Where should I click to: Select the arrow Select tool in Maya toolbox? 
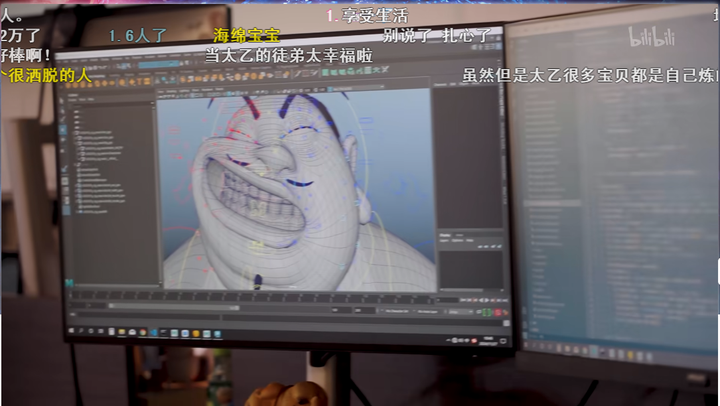pyautogui.click(x=62, y=101)
